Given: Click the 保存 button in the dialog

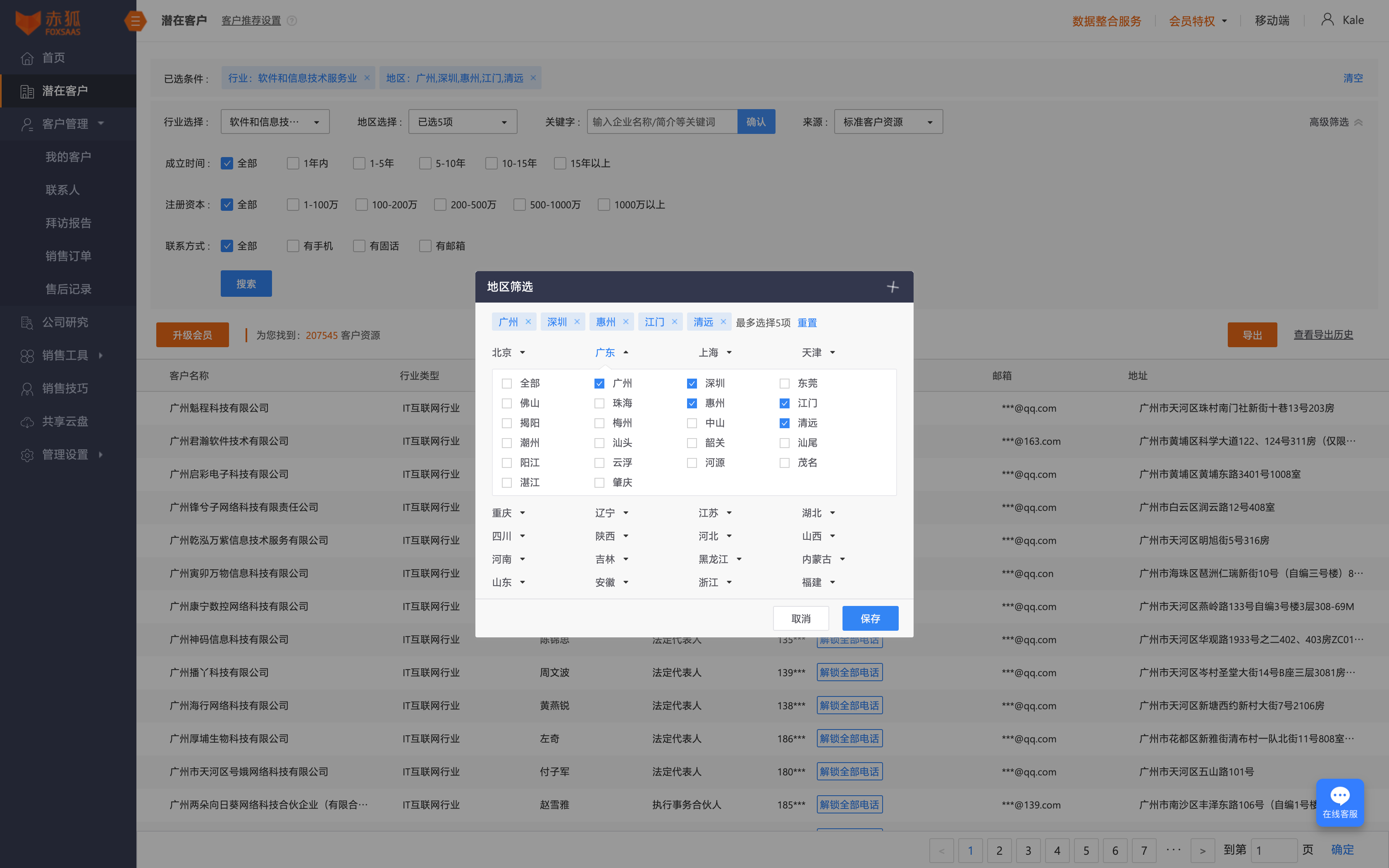Looking at the screenshot, I should [869, 618].
